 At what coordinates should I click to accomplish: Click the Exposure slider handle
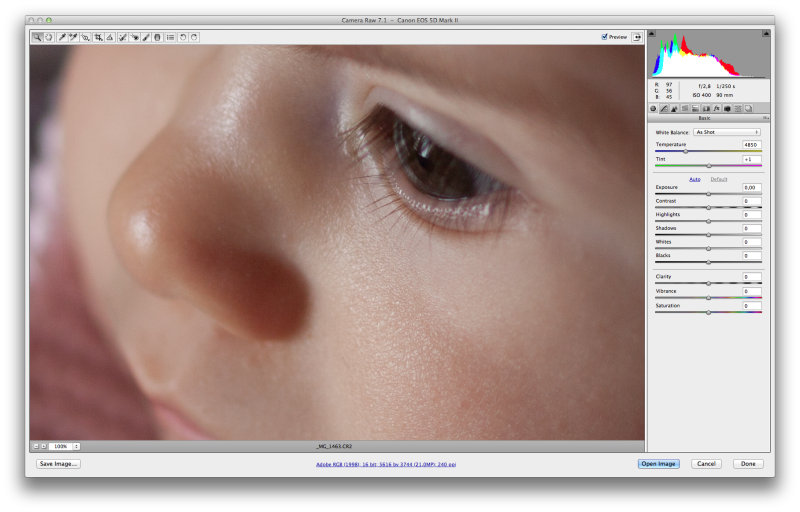(x=709, y=194)
